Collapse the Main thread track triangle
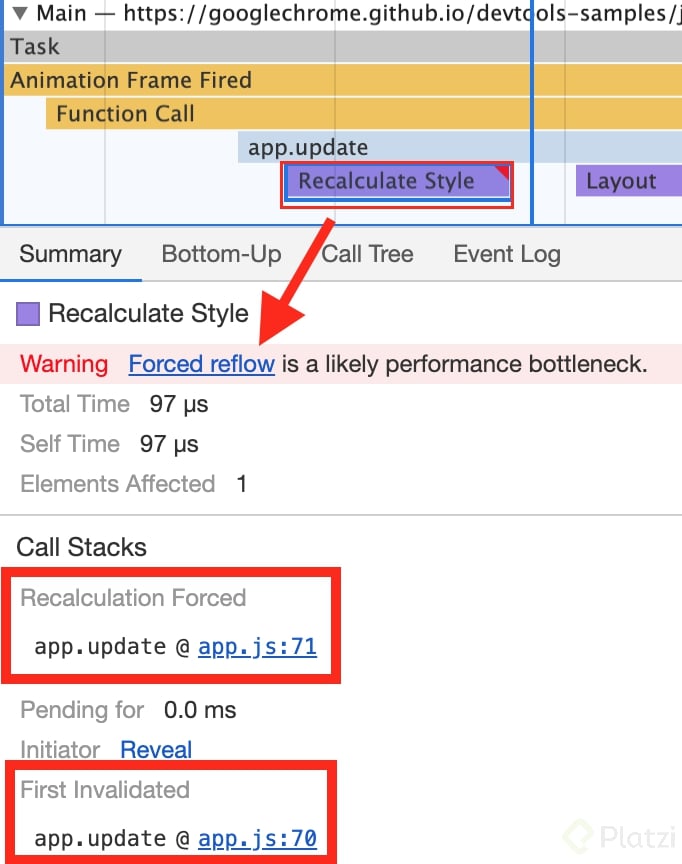 tap(19, 14)
